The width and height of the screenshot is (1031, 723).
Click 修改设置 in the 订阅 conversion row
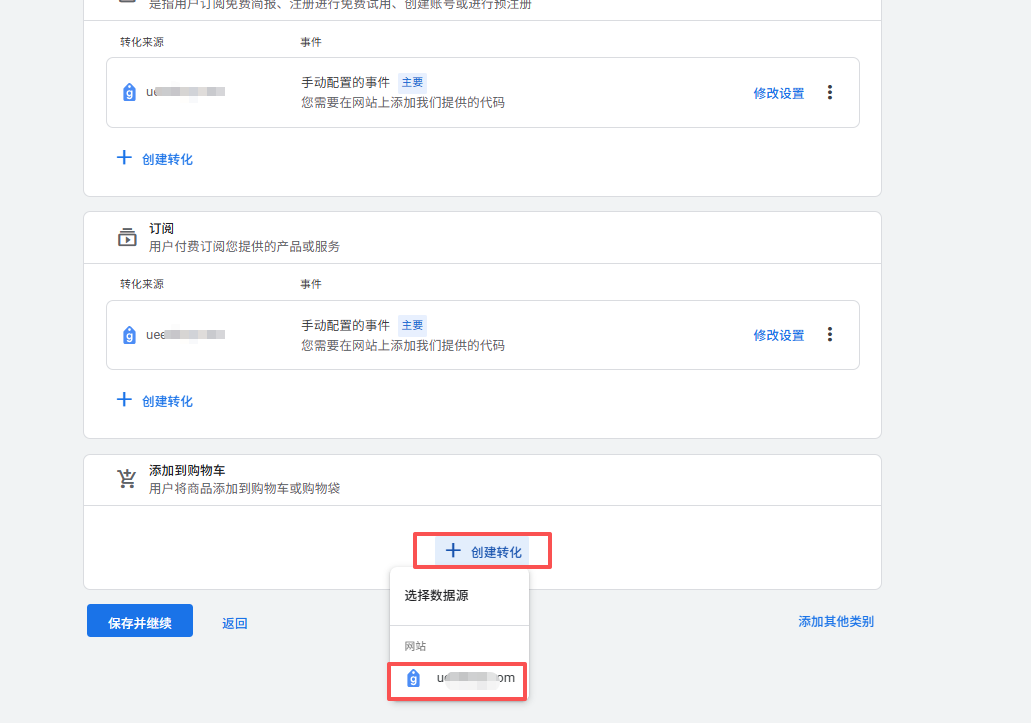point(778,335)
